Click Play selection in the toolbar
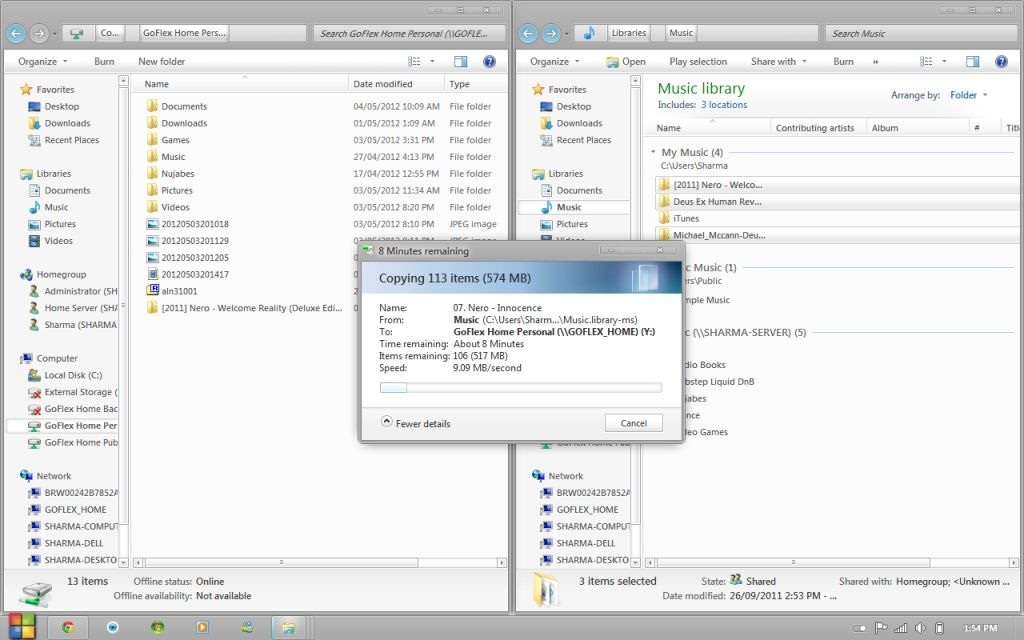The height and width of the screenshot is (640, 1024). 698,61
